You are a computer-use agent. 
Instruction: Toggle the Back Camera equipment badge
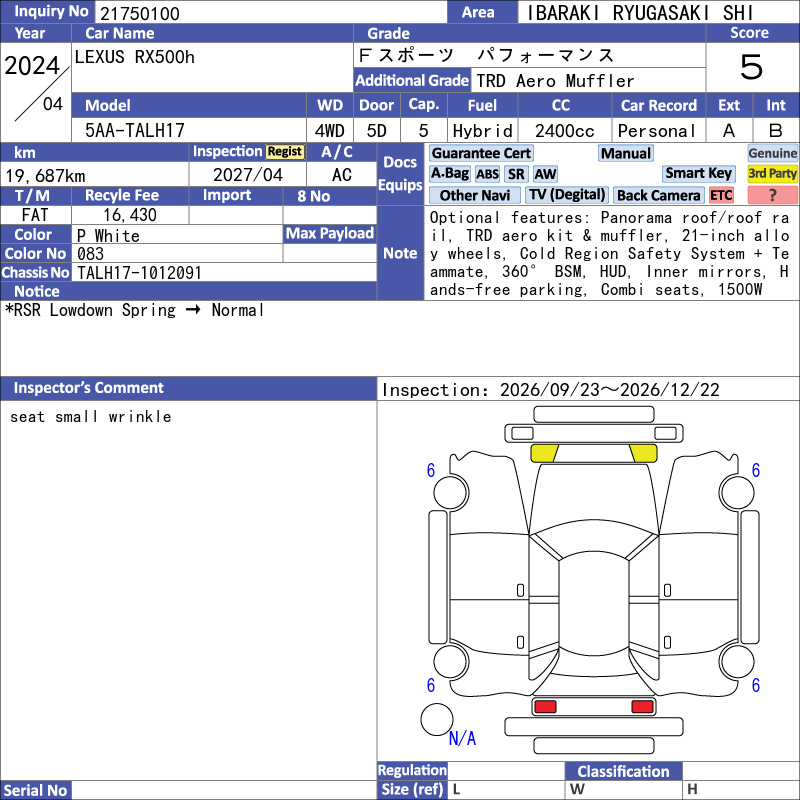click(x=658, y=195)
